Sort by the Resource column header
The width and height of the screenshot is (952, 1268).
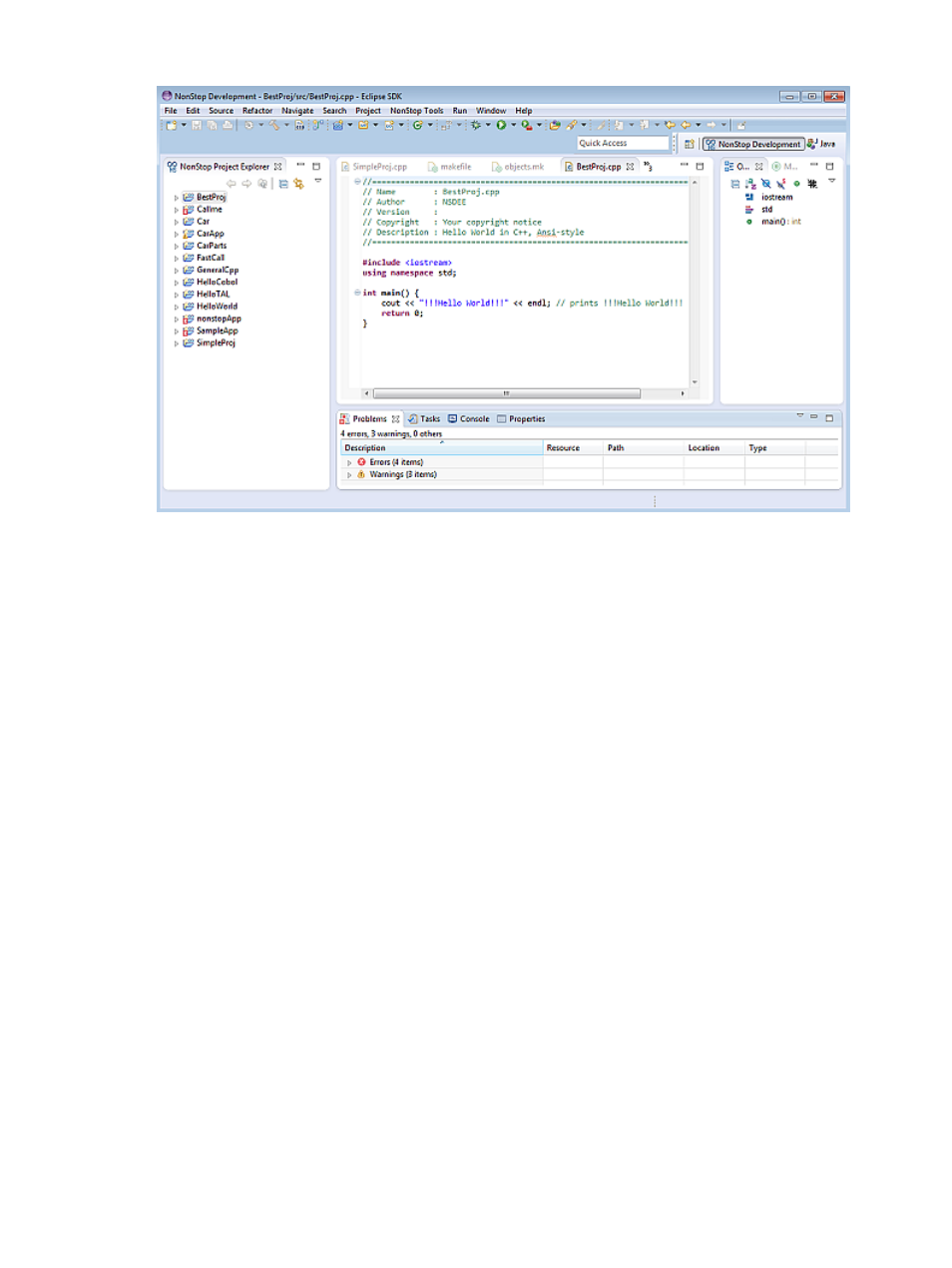point(573,448)
